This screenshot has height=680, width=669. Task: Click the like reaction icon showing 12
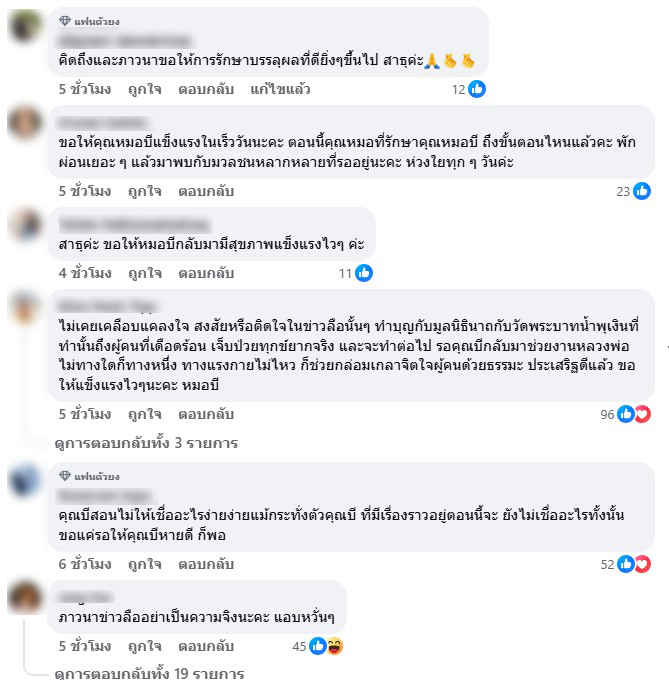coord(477,89)
